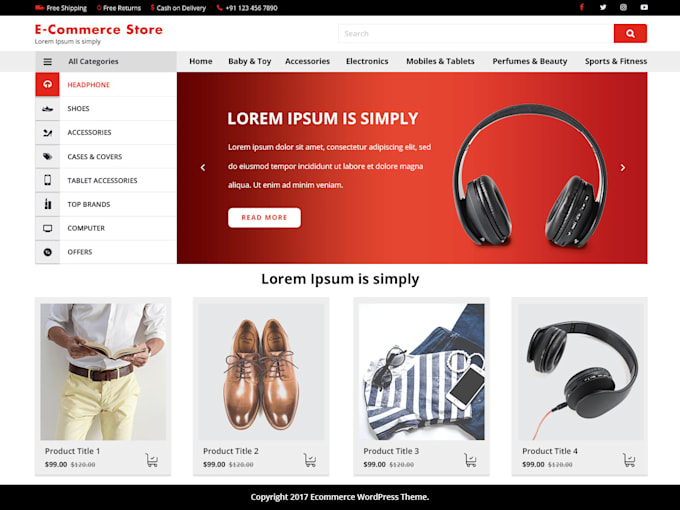
Task: Open the brown shoes product thumbnail
Action: (261, 372)
